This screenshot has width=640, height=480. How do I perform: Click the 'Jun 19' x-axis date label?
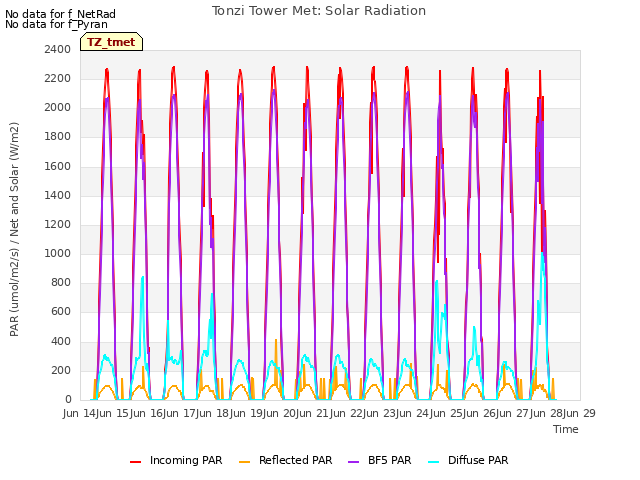click(245, 413)
